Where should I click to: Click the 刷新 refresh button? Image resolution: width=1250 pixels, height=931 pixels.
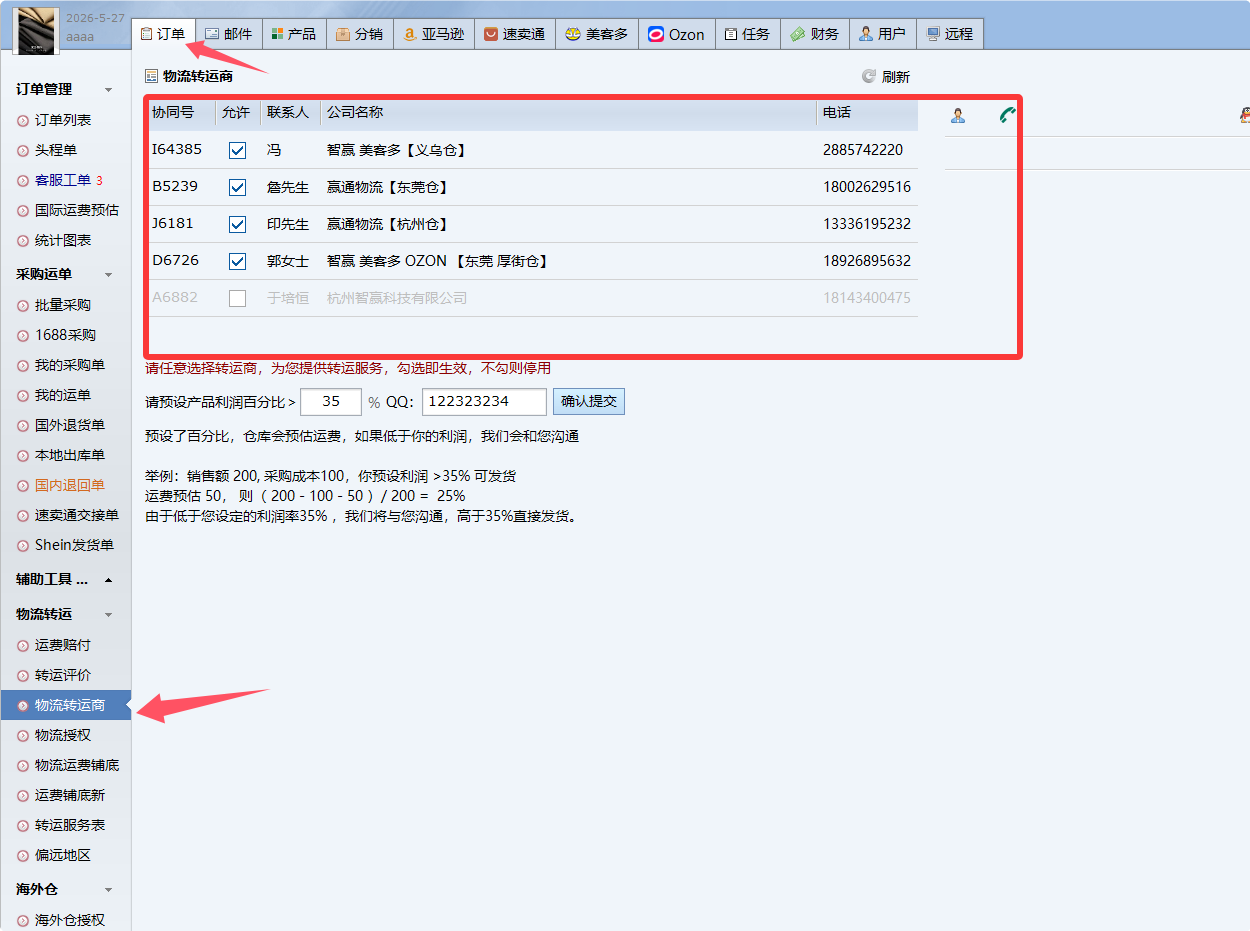point(886,77)
